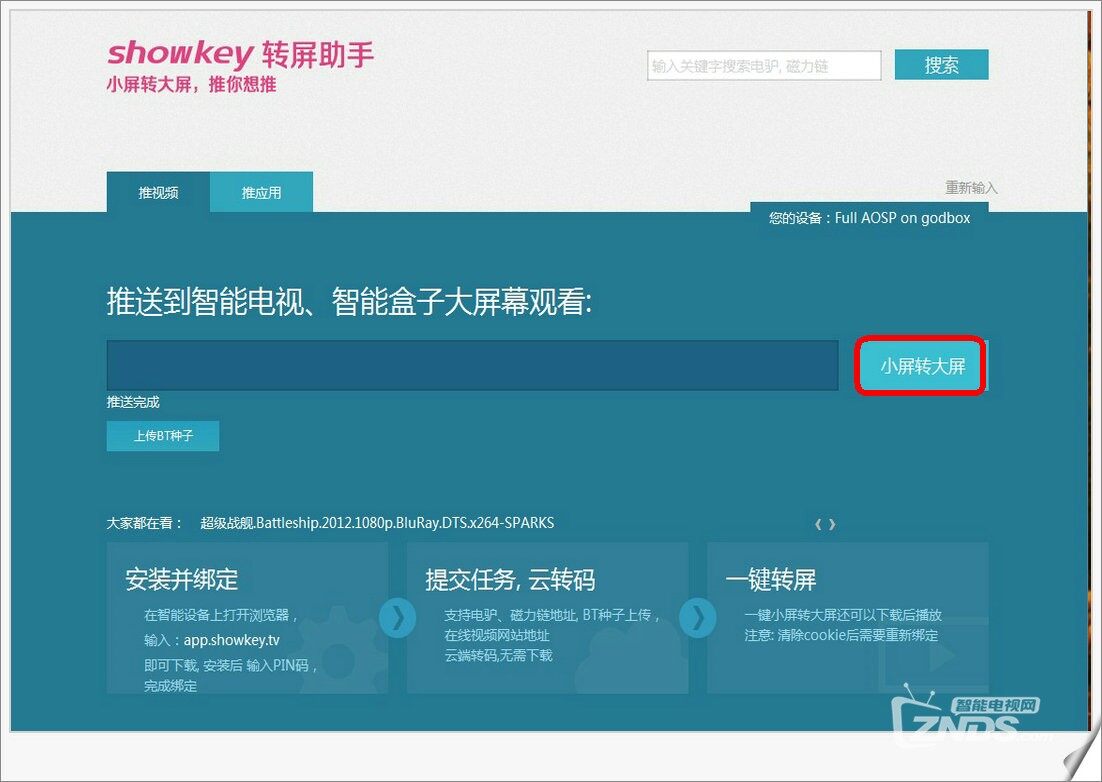Focus the video address field beside 小屏转大屏
The height and width of the screenshot is (782, 1102).
tap(472, 365)
